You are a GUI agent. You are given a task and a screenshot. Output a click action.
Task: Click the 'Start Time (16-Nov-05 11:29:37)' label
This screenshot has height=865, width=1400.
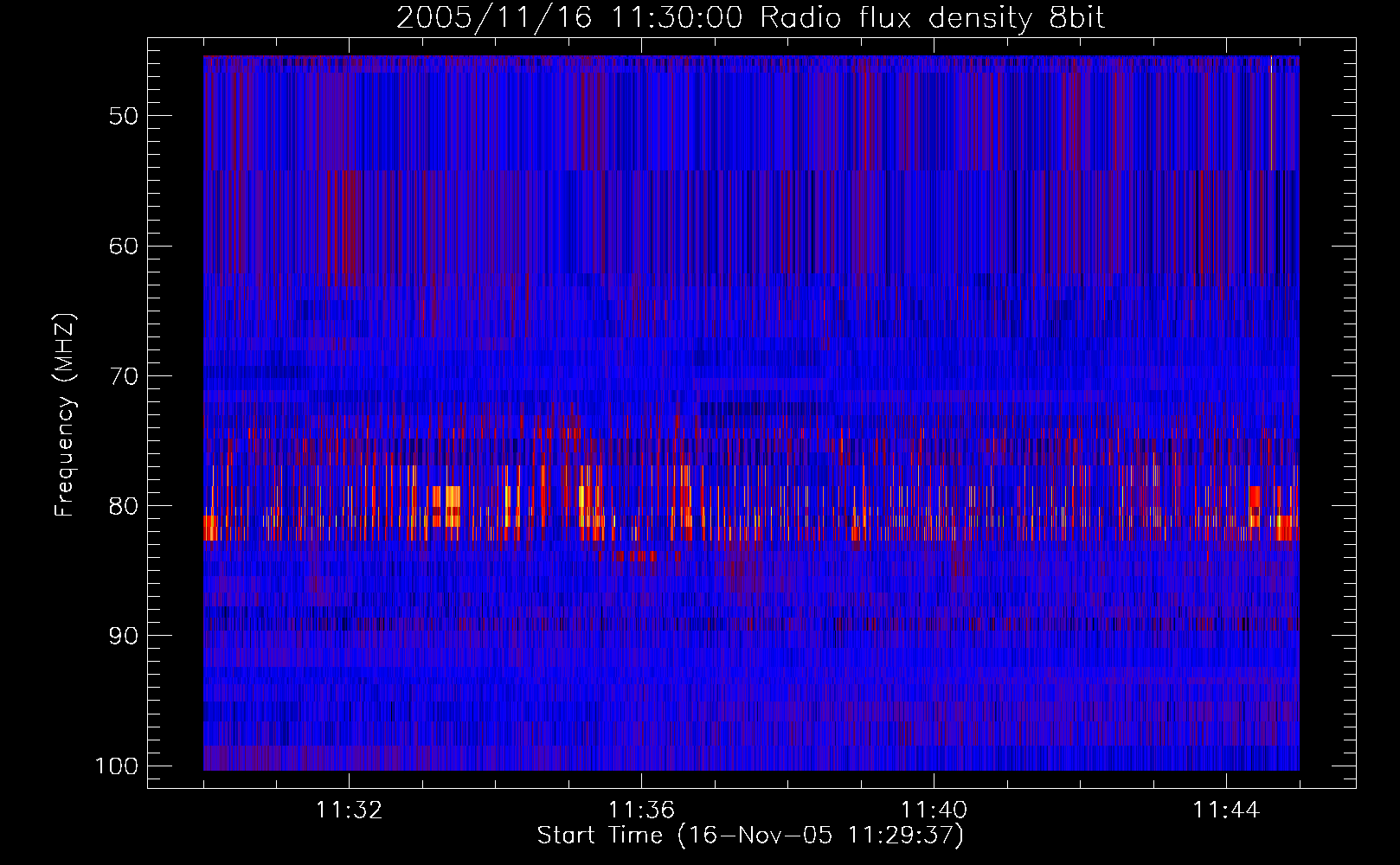750,836
